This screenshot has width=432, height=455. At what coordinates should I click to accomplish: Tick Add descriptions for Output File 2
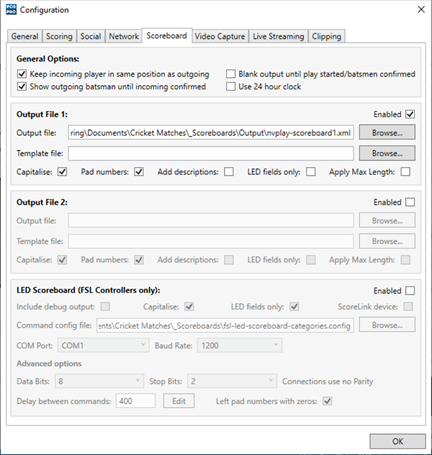click(x=229, y=260)
